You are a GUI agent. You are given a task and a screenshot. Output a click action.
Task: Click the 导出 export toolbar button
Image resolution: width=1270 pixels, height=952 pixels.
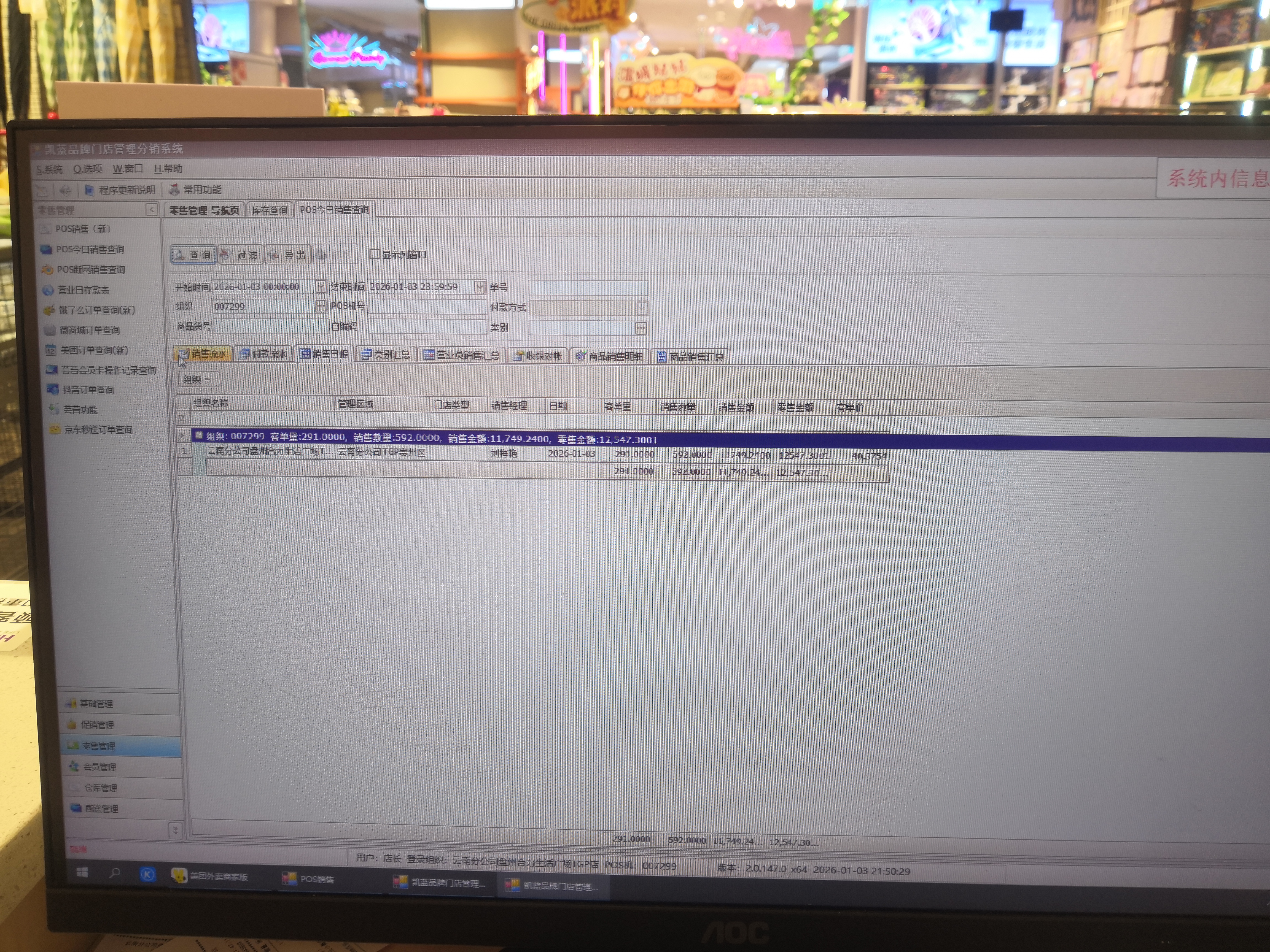click(x=288, y=255)
